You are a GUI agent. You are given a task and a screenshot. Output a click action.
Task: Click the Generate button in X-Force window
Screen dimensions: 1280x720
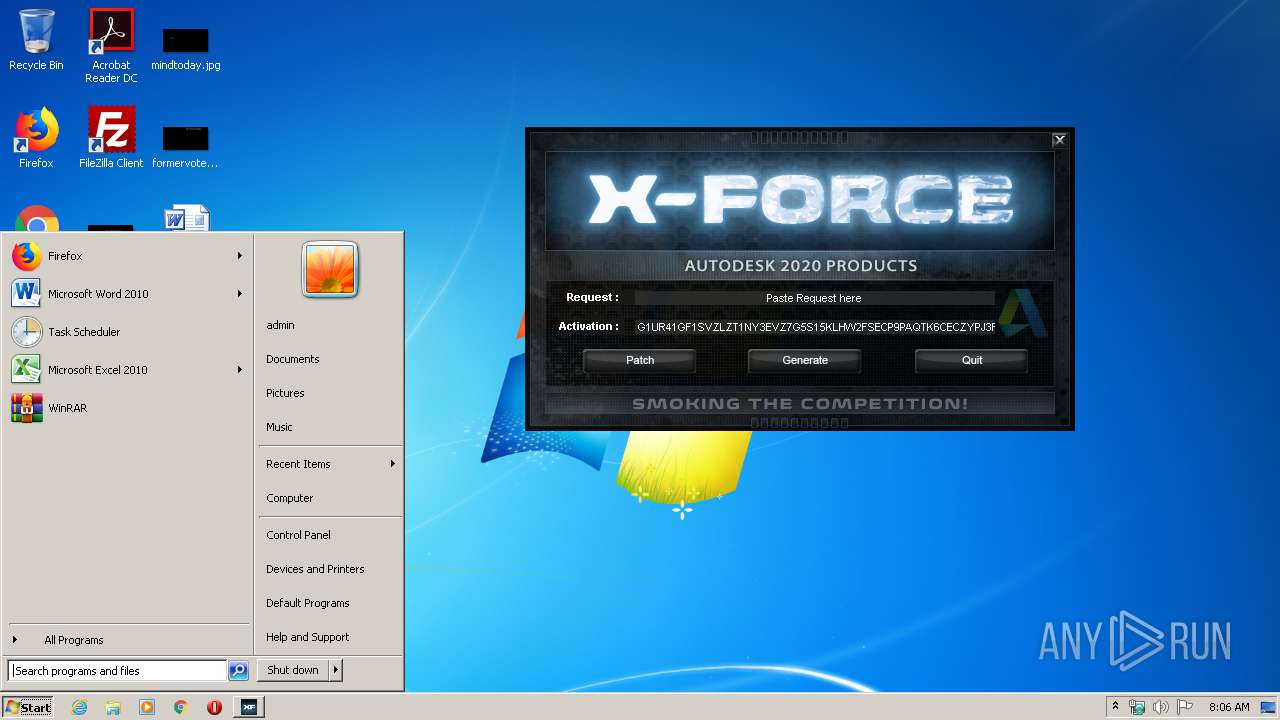[805, 360]
